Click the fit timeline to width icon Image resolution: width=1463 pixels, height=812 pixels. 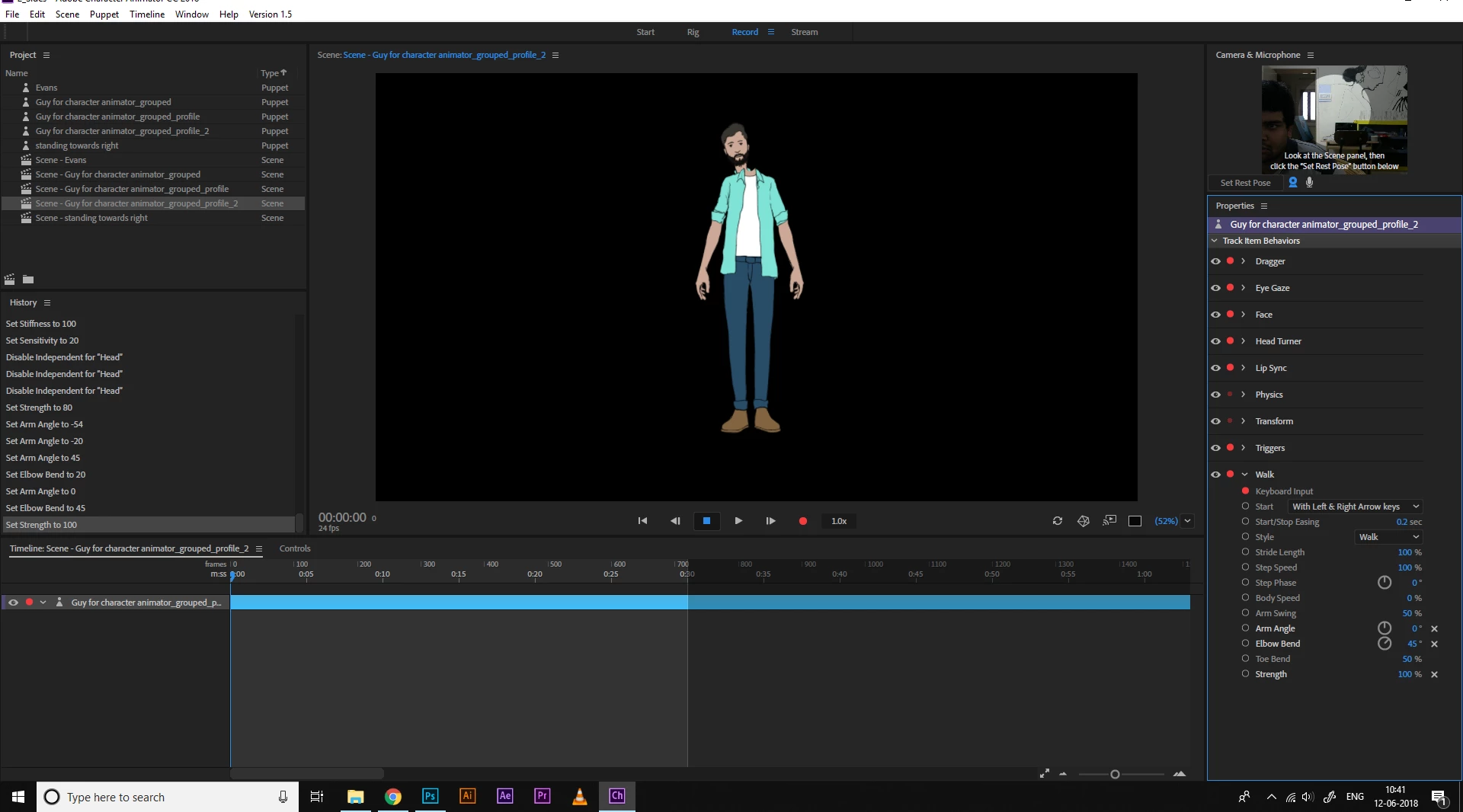point(1045,774)
